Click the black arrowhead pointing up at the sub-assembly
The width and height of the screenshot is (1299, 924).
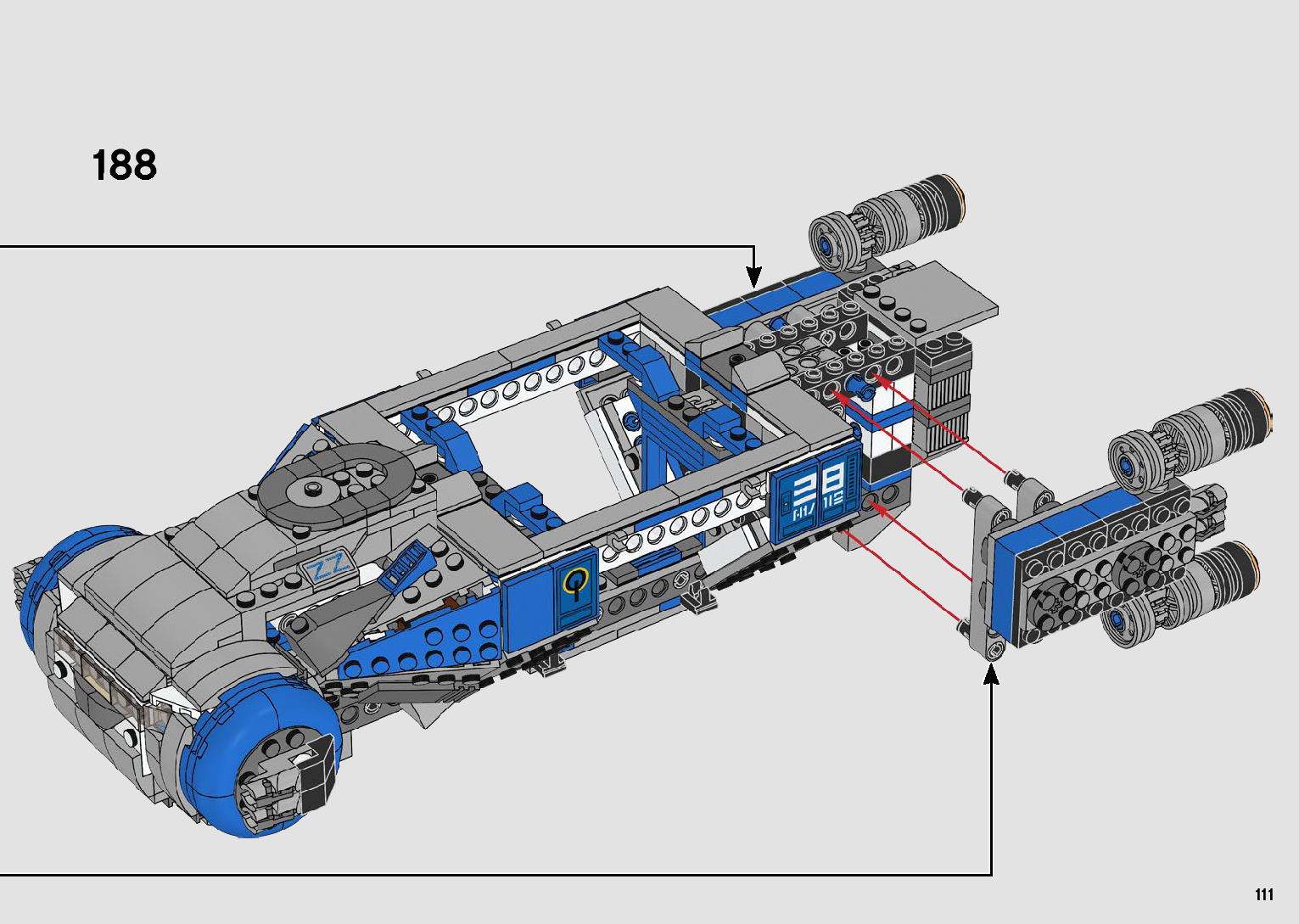click(x=990, y=675)
